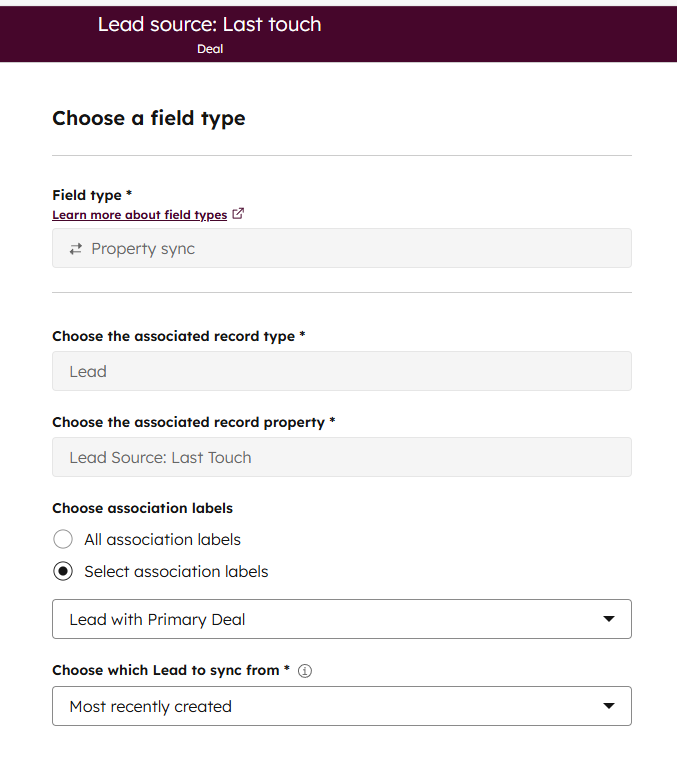Click the Property sync field type box
The height and width of the screenshot is (771, 677).
[341, 249]
